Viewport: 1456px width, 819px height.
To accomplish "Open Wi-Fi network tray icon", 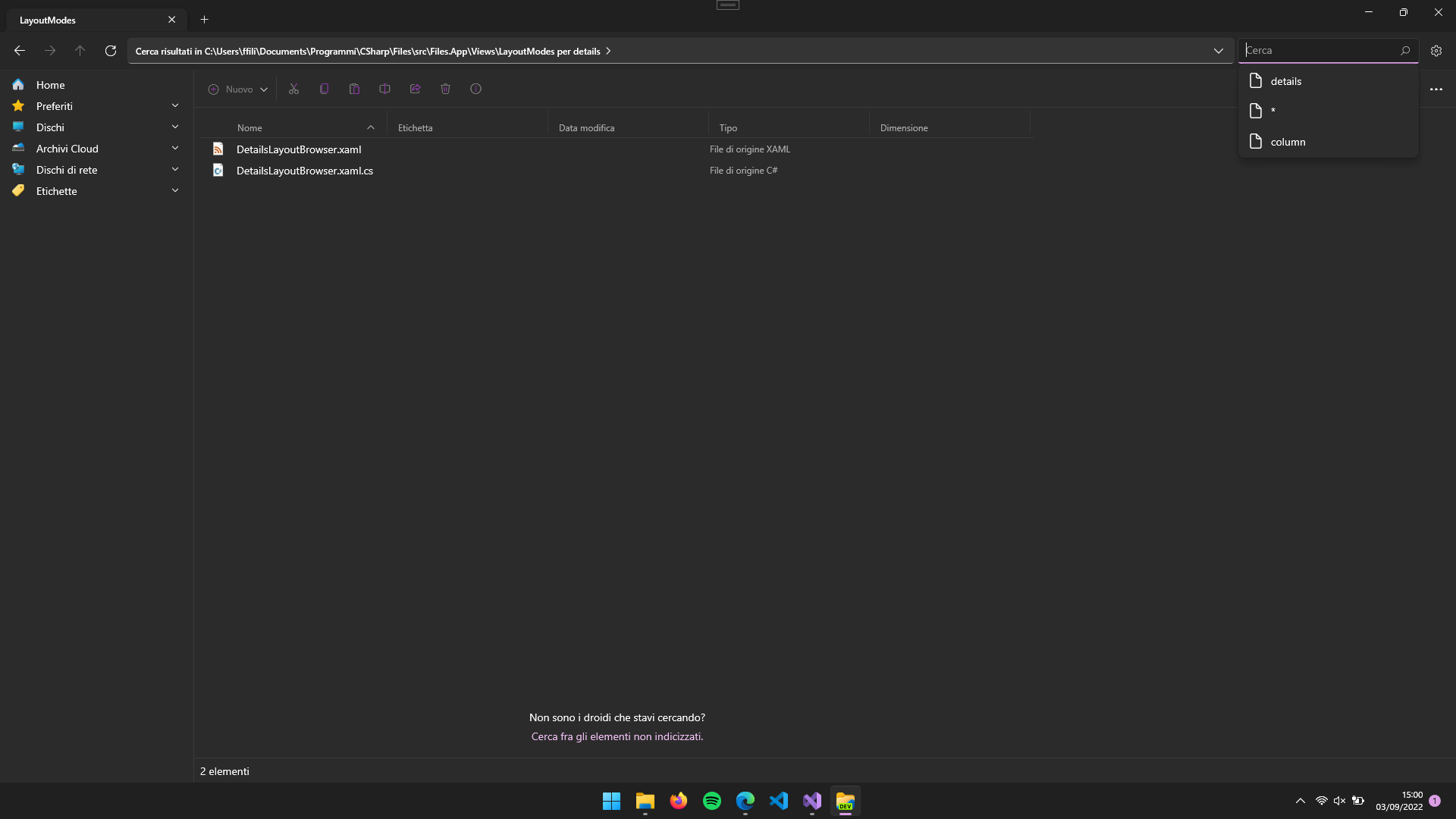I will point(1322,801).
